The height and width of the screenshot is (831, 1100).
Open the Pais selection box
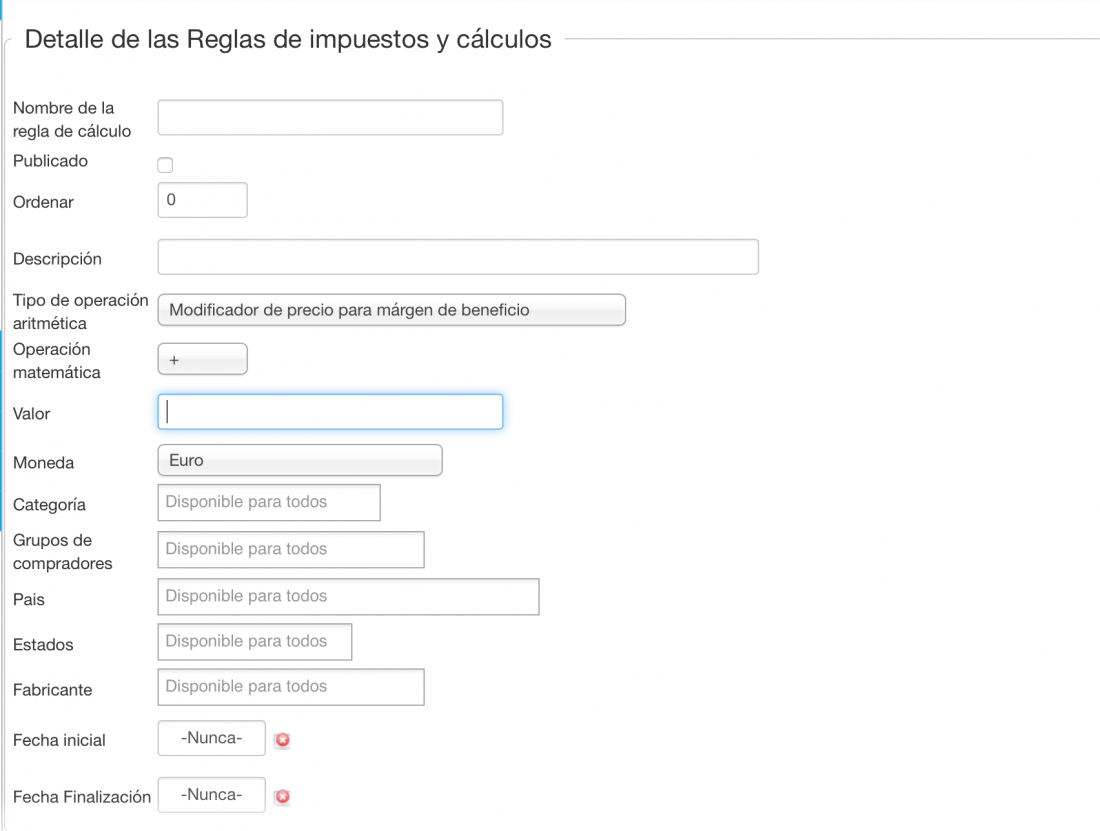[349, 596]
